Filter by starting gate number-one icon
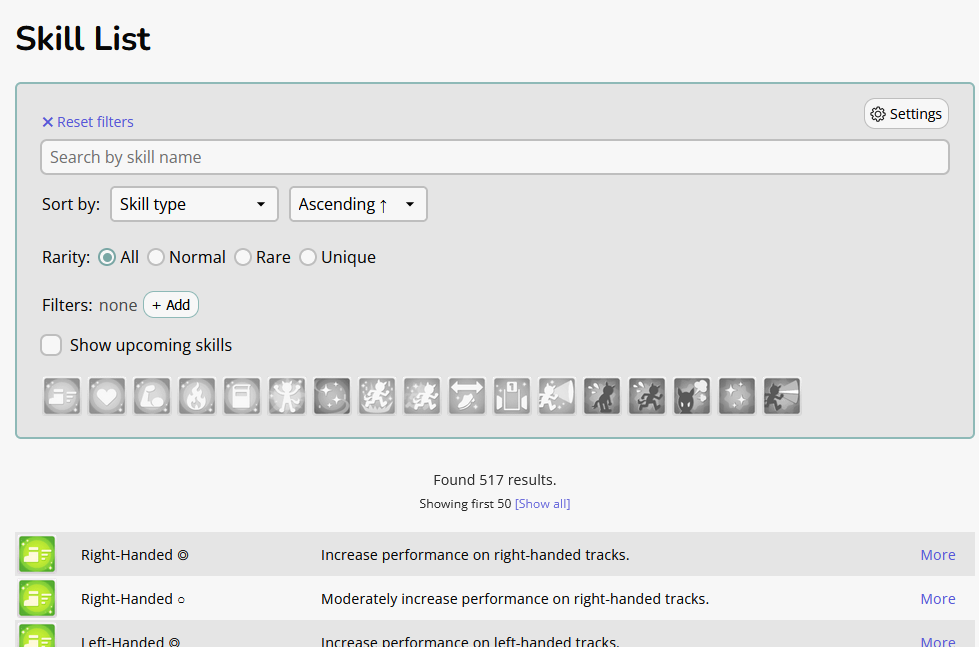Viewport: 979px width, 647px height. 511,396
